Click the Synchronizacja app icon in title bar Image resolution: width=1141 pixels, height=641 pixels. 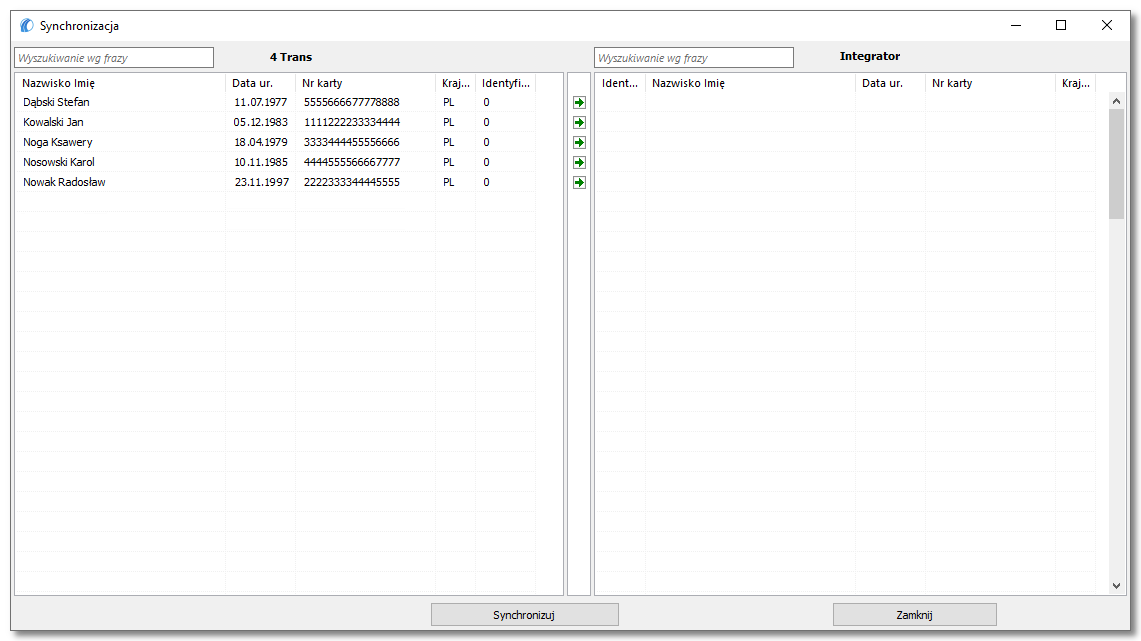click(x=27, y=25)
